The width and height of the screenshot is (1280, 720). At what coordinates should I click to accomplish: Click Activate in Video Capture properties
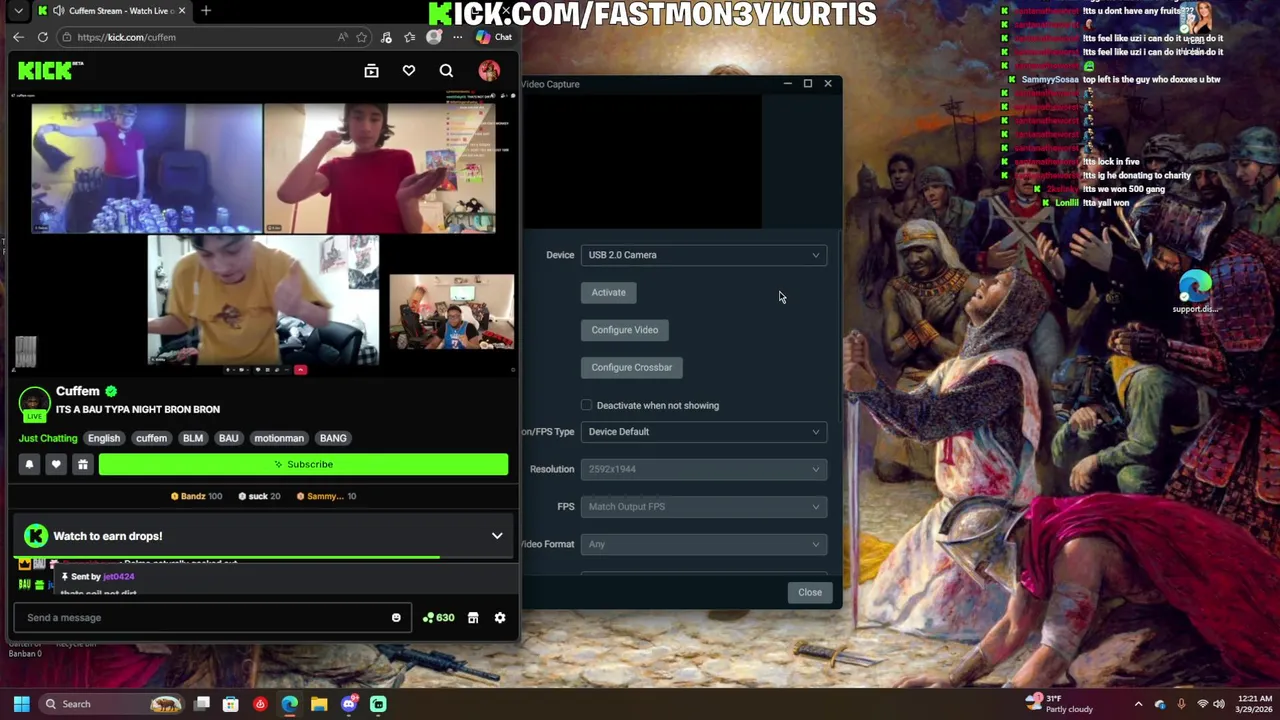pos(608,293)
